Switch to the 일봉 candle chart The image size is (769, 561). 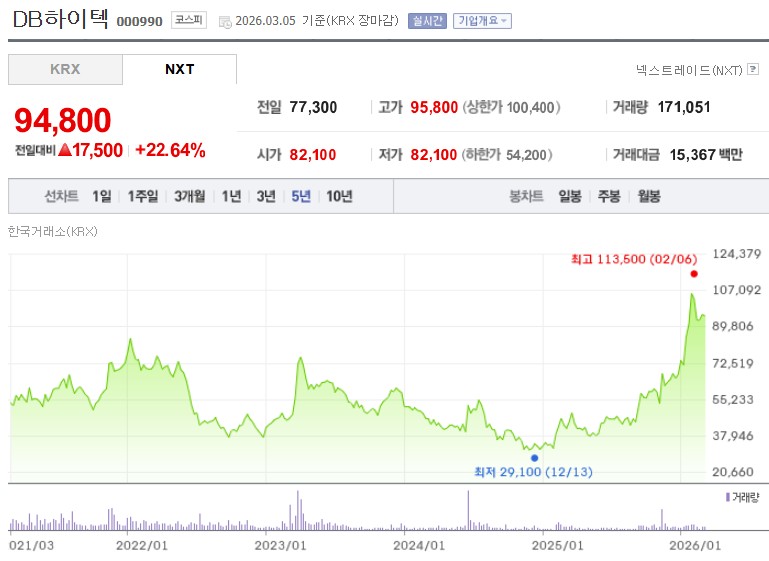coord(570,196)
